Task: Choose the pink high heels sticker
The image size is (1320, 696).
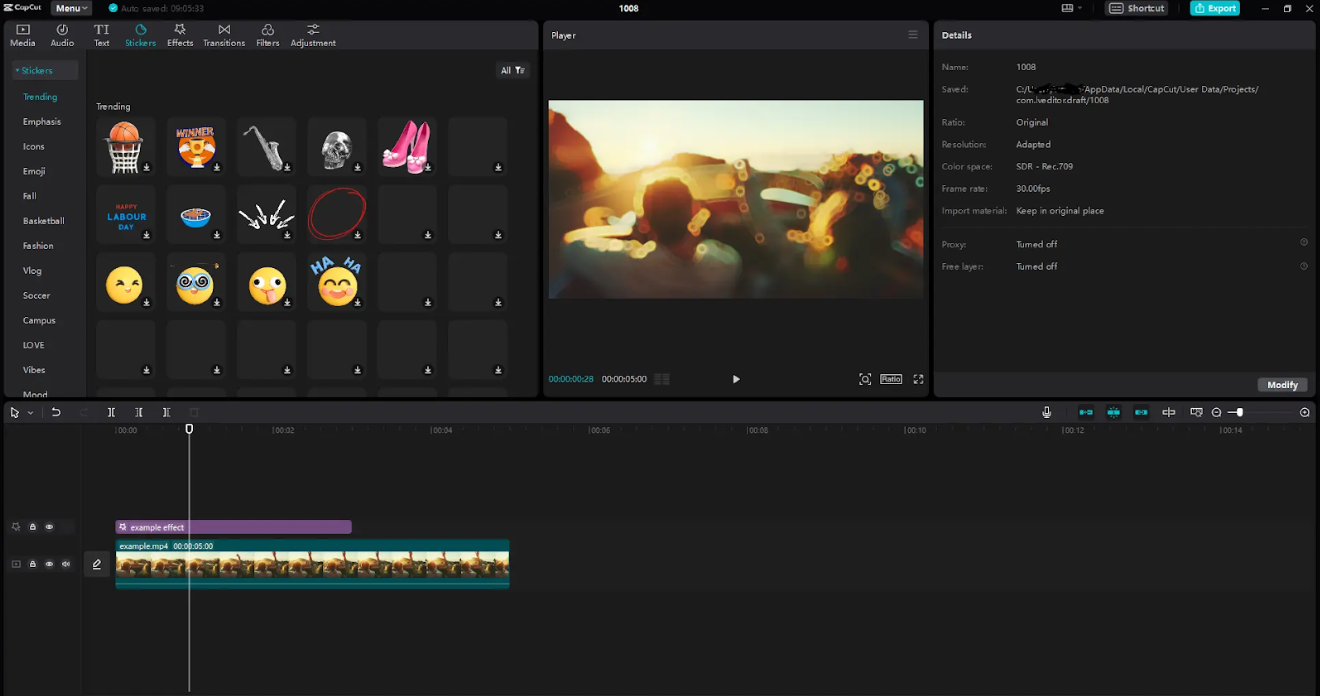Action: point(407,146)
